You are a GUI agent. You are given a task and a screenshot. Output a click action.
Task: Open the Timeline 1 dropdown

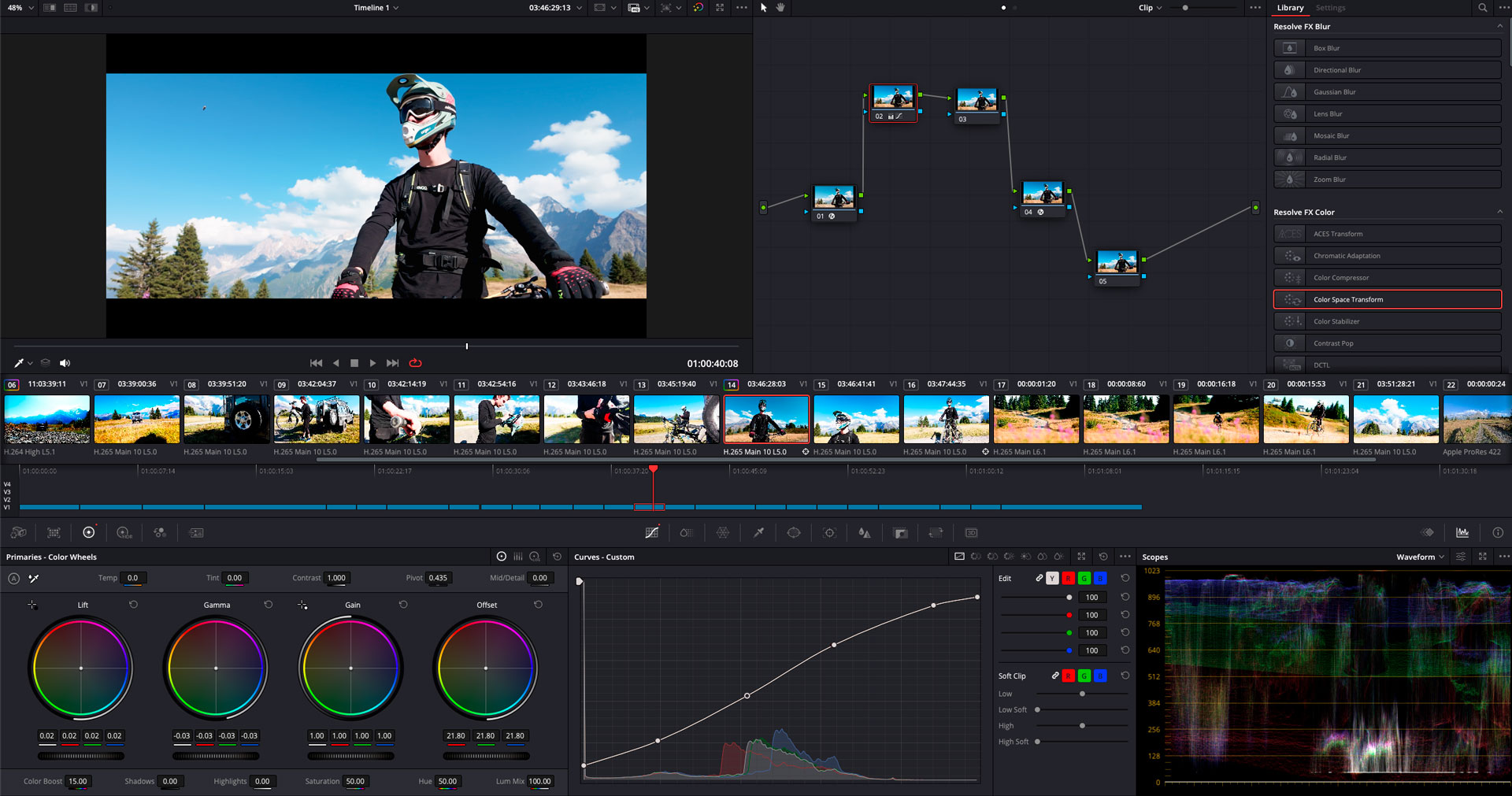coord(376,8)
